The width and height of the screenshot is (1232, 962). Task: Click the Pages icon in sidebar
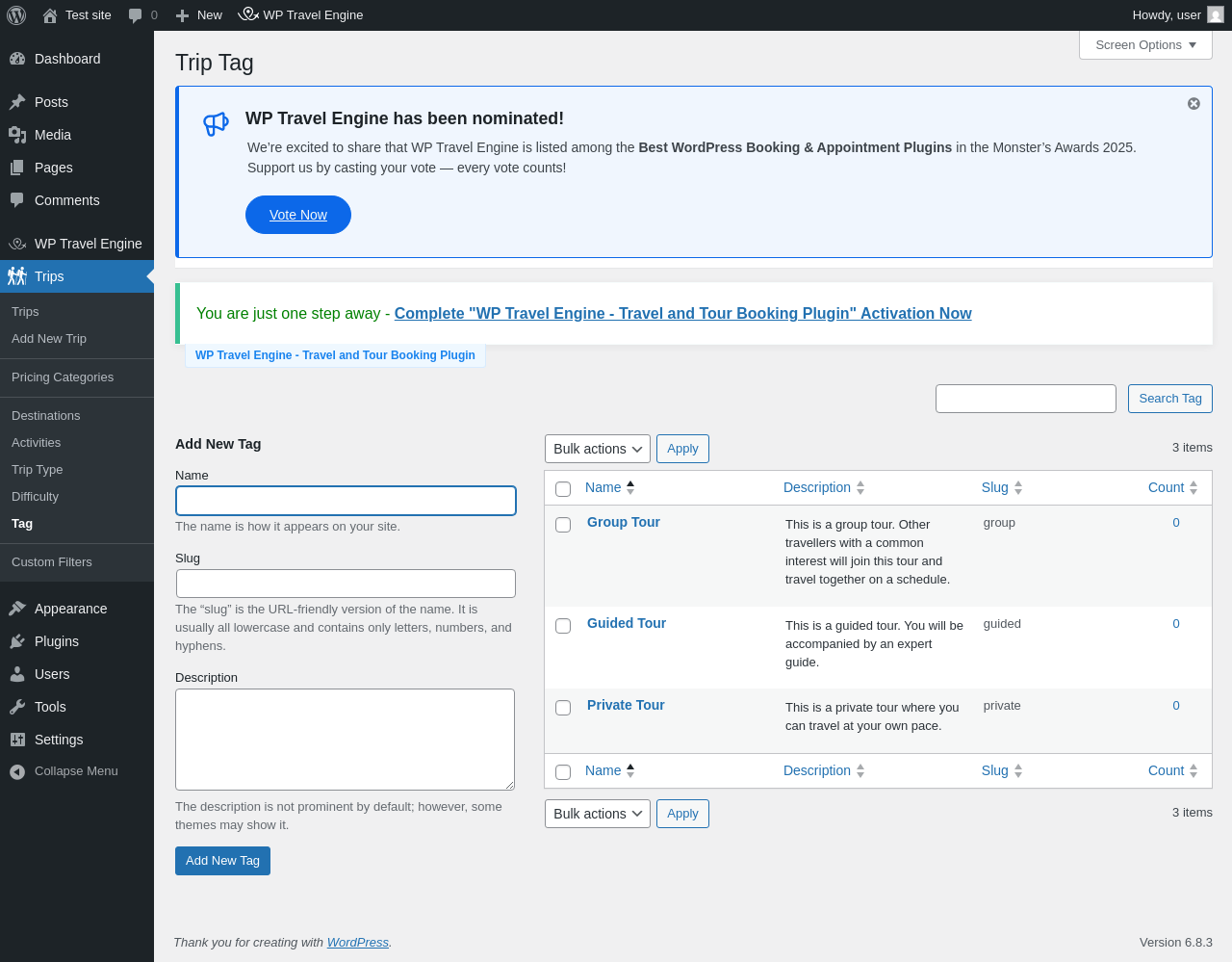click(x=17, y=168)
